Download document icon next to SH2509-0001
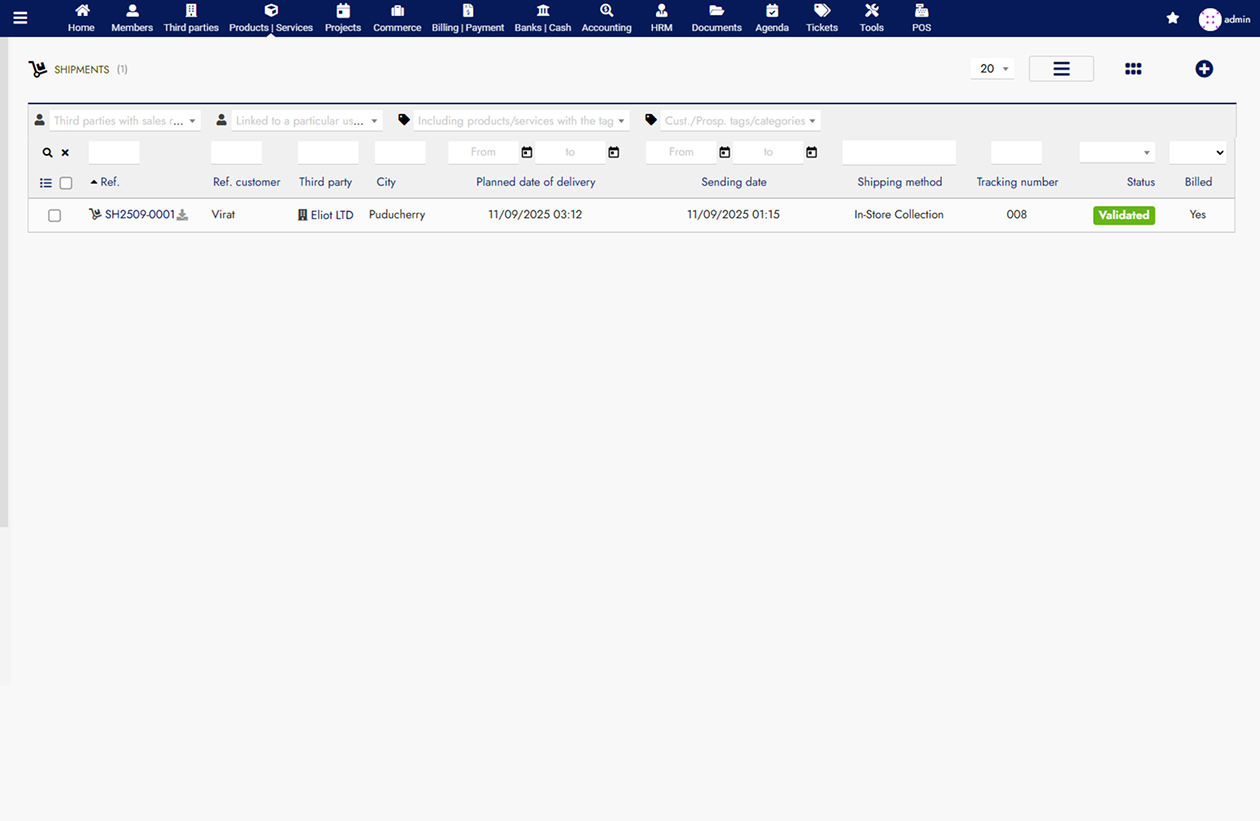 [x=182, y=215]
